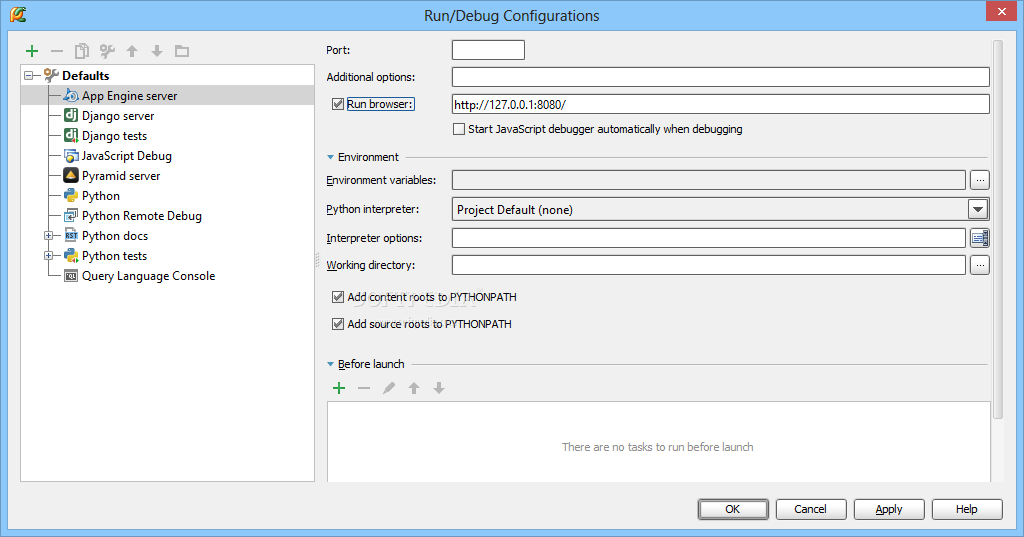
Task: Select JavaScript Debug configuration type
Action: tap(127, 156)
